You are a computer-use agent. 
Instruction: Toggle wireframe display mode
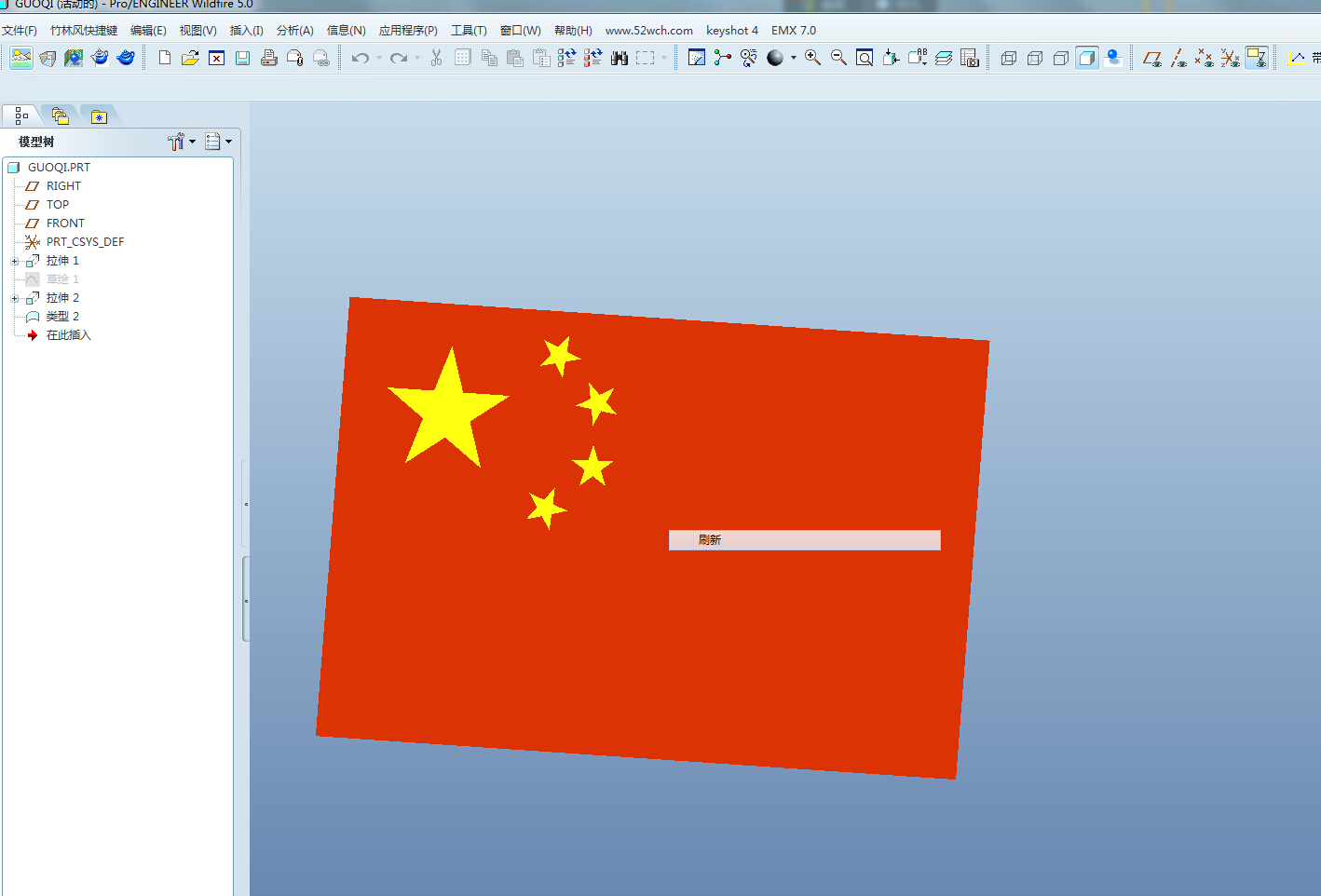point(1008,58)
